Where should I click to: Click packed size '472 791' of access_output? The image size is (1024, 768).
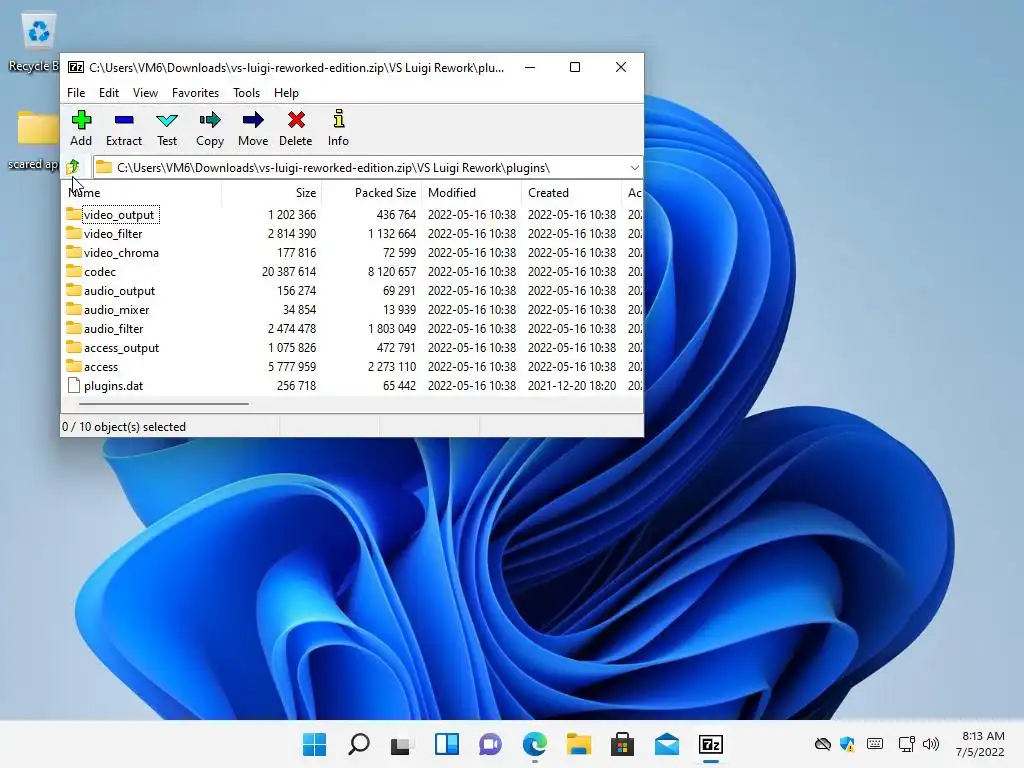(x=396, y=347)
